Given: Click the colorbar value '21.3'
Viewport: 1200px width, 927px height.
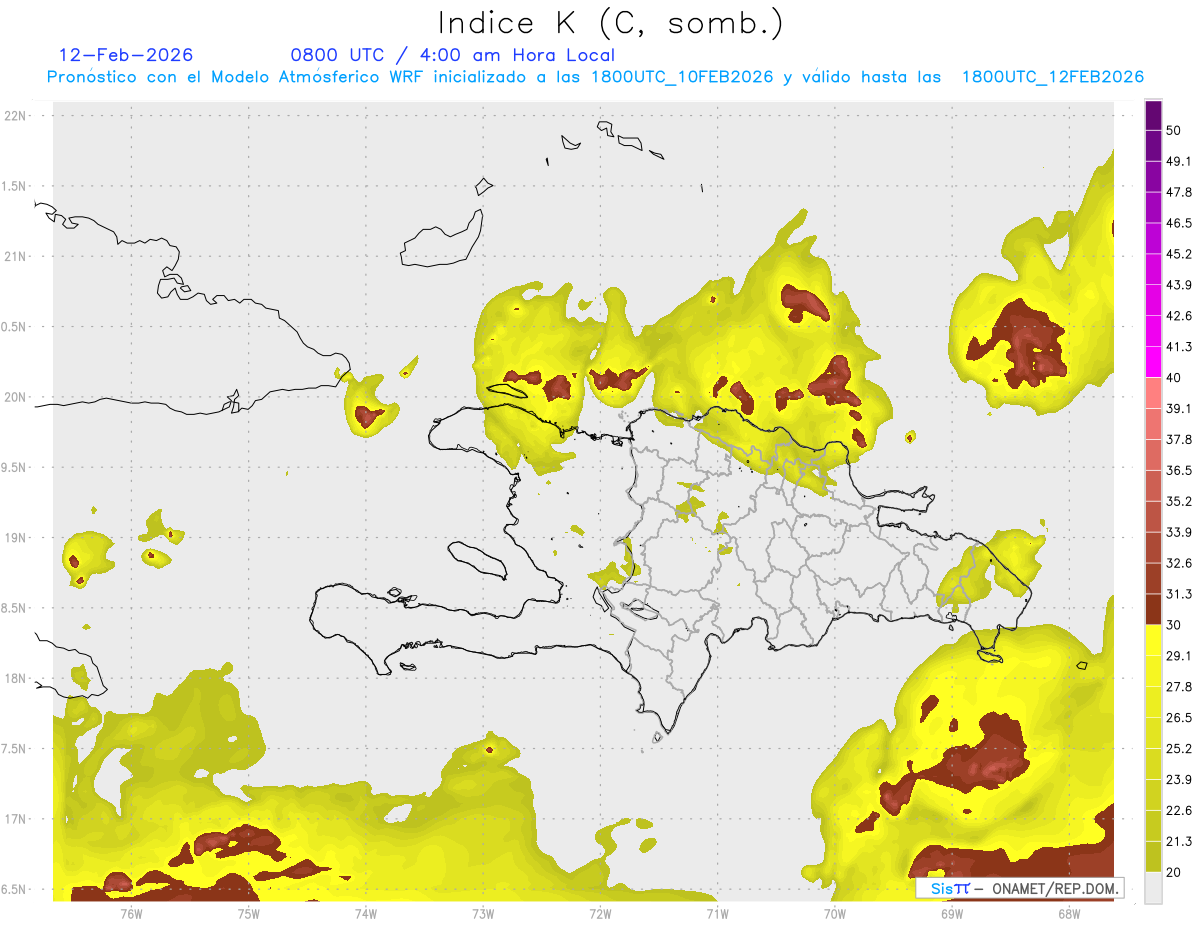Looking at the screenshot, I should (1179, 842).
